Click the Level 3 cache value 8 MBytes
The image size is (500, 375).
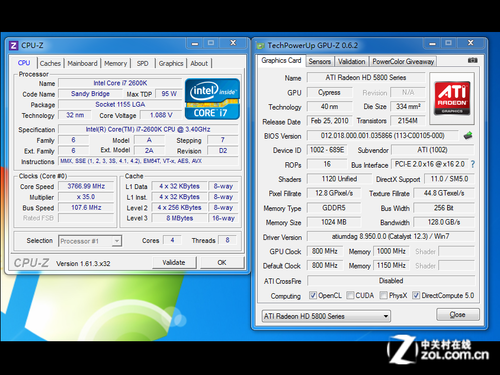180,218
